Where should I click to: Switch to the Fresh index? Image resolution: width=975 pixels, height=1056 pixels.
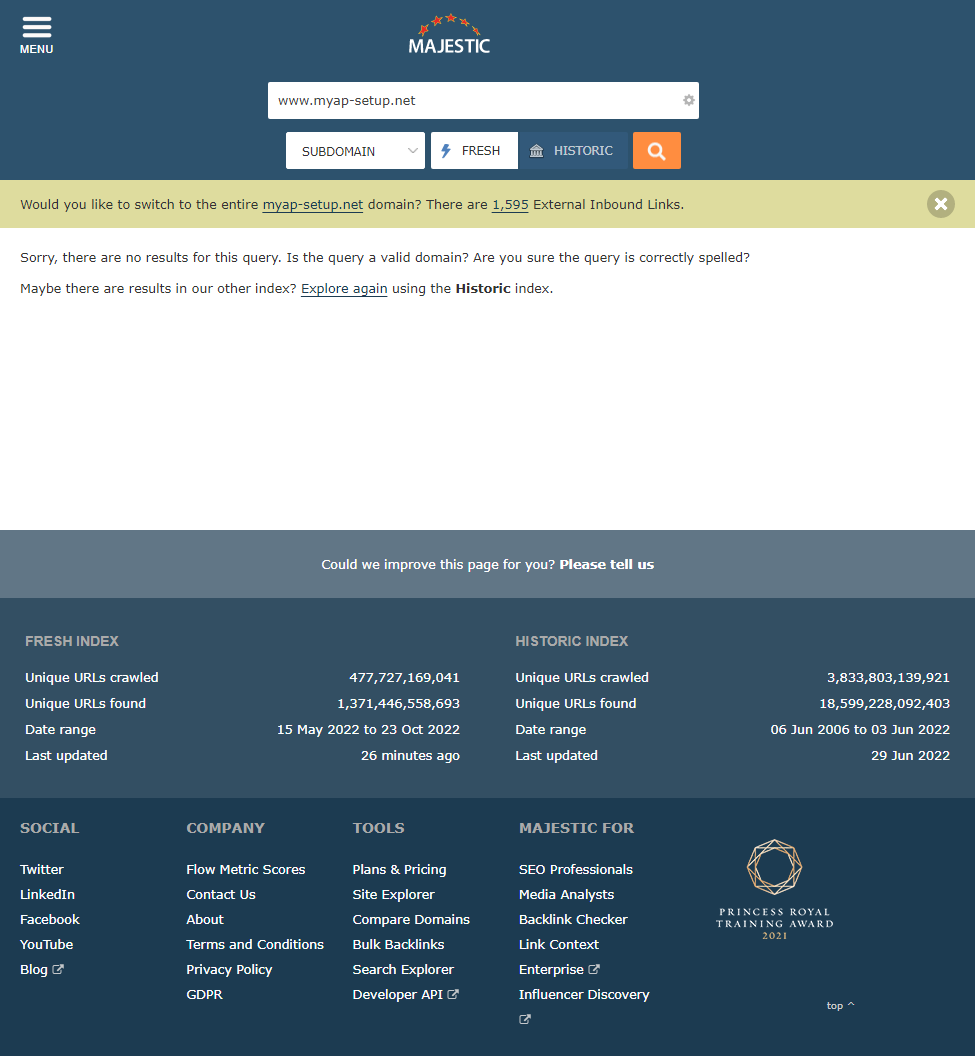point(474,151)
